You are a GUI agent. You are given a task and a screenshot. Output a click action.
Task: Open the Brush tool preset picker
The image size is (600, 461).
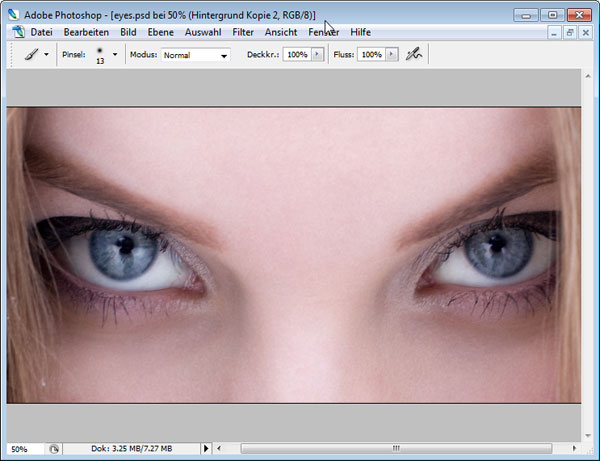[36, 55]
